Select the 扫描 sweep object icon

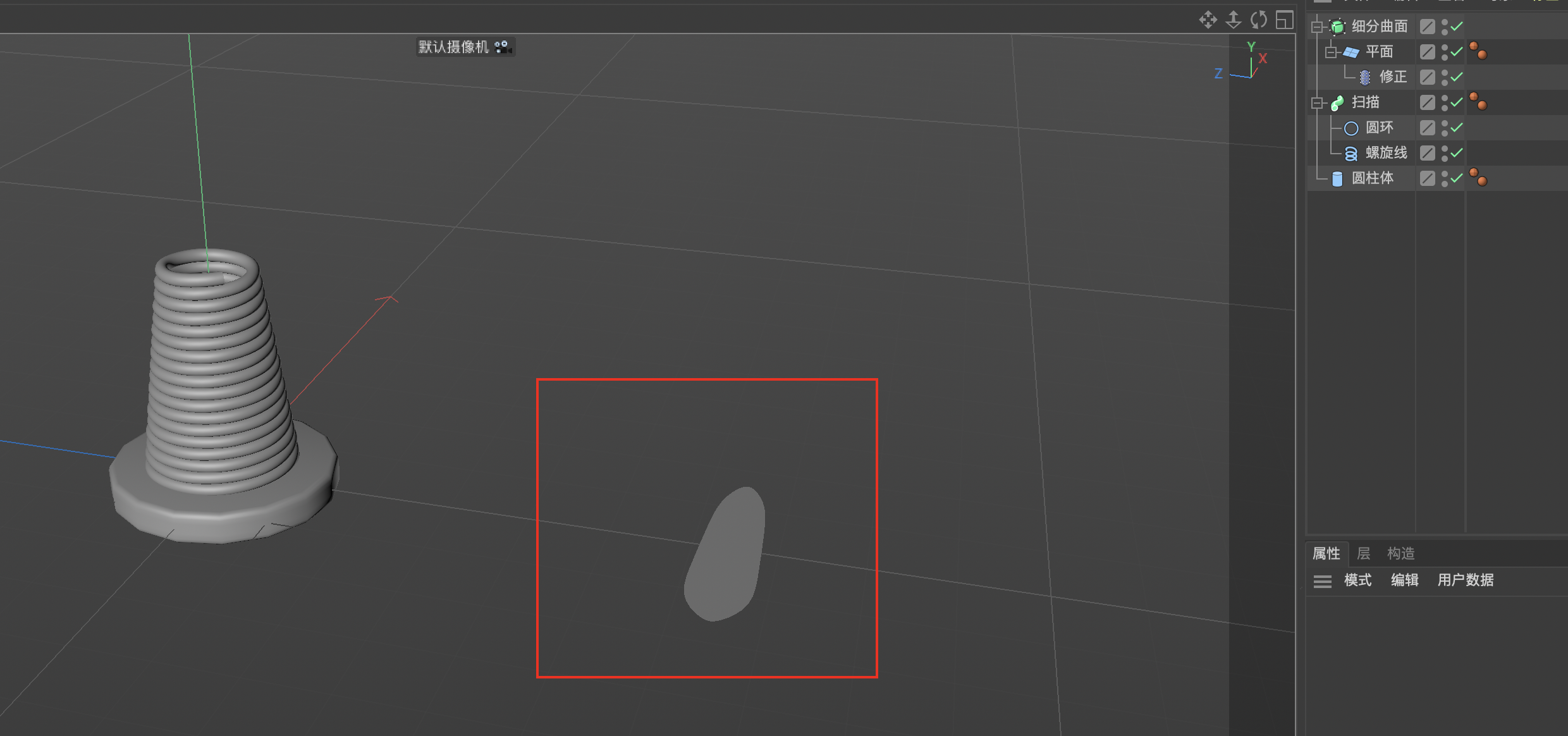coord(1337,102)
